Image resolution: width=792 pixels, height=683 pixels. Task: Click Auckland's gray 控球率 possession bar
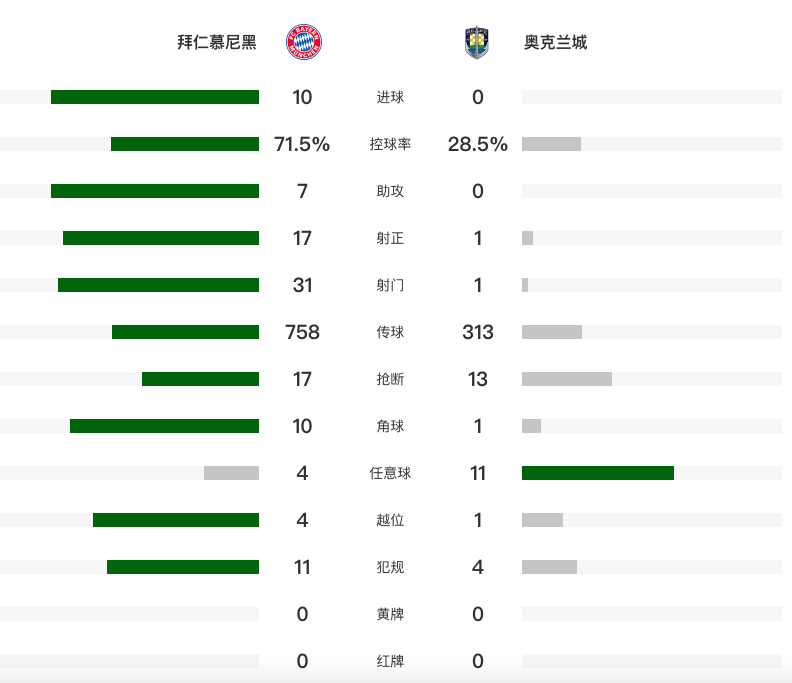(551, 144)
